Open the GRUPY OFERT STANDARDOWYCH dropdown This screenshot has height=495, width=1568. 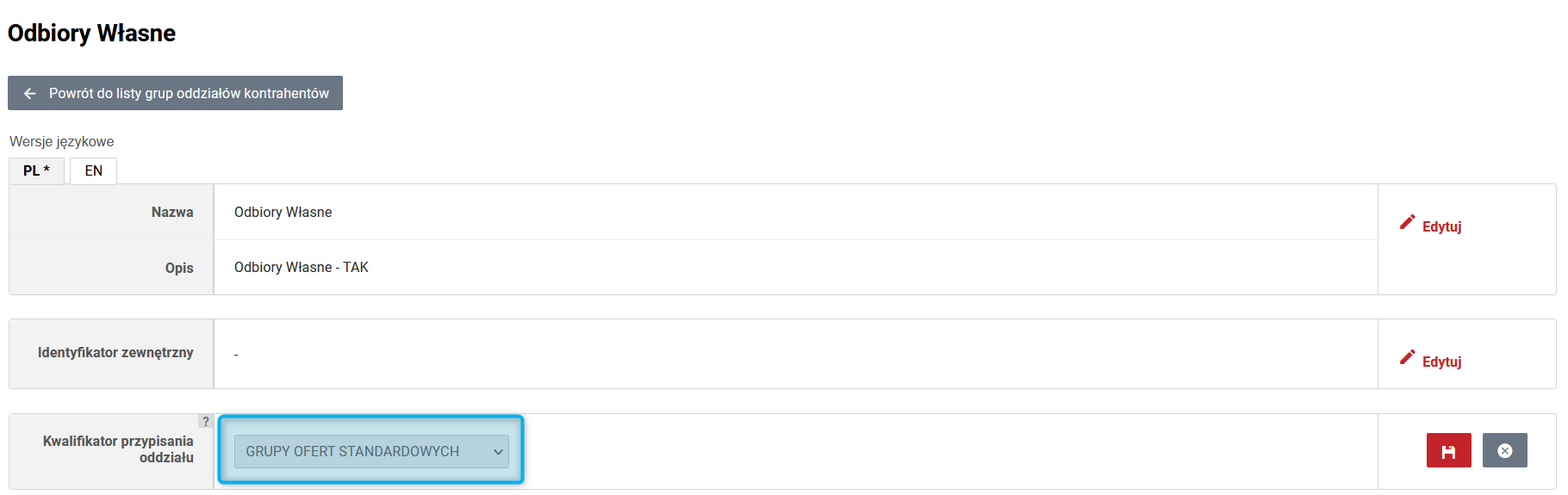point(371,451)
